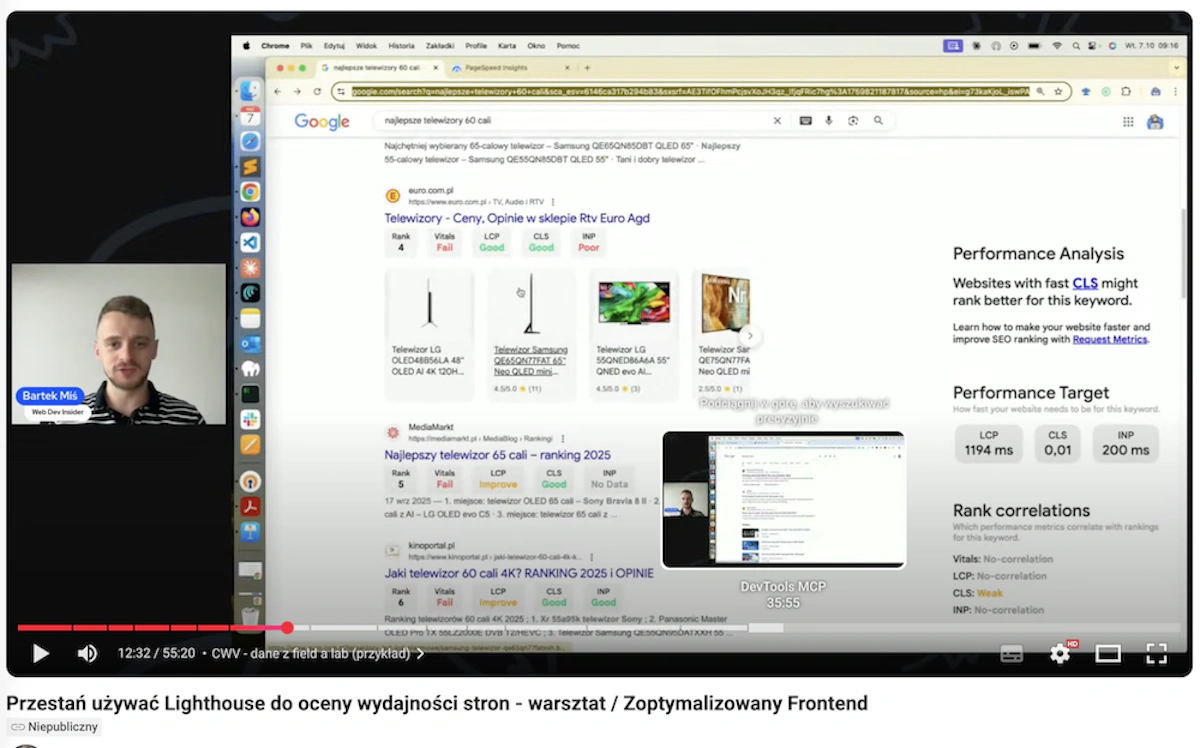Screen dimensions: 1200x748
Task: Open more options for the euro.com.pl result
Action: click(x=553, y=202)
